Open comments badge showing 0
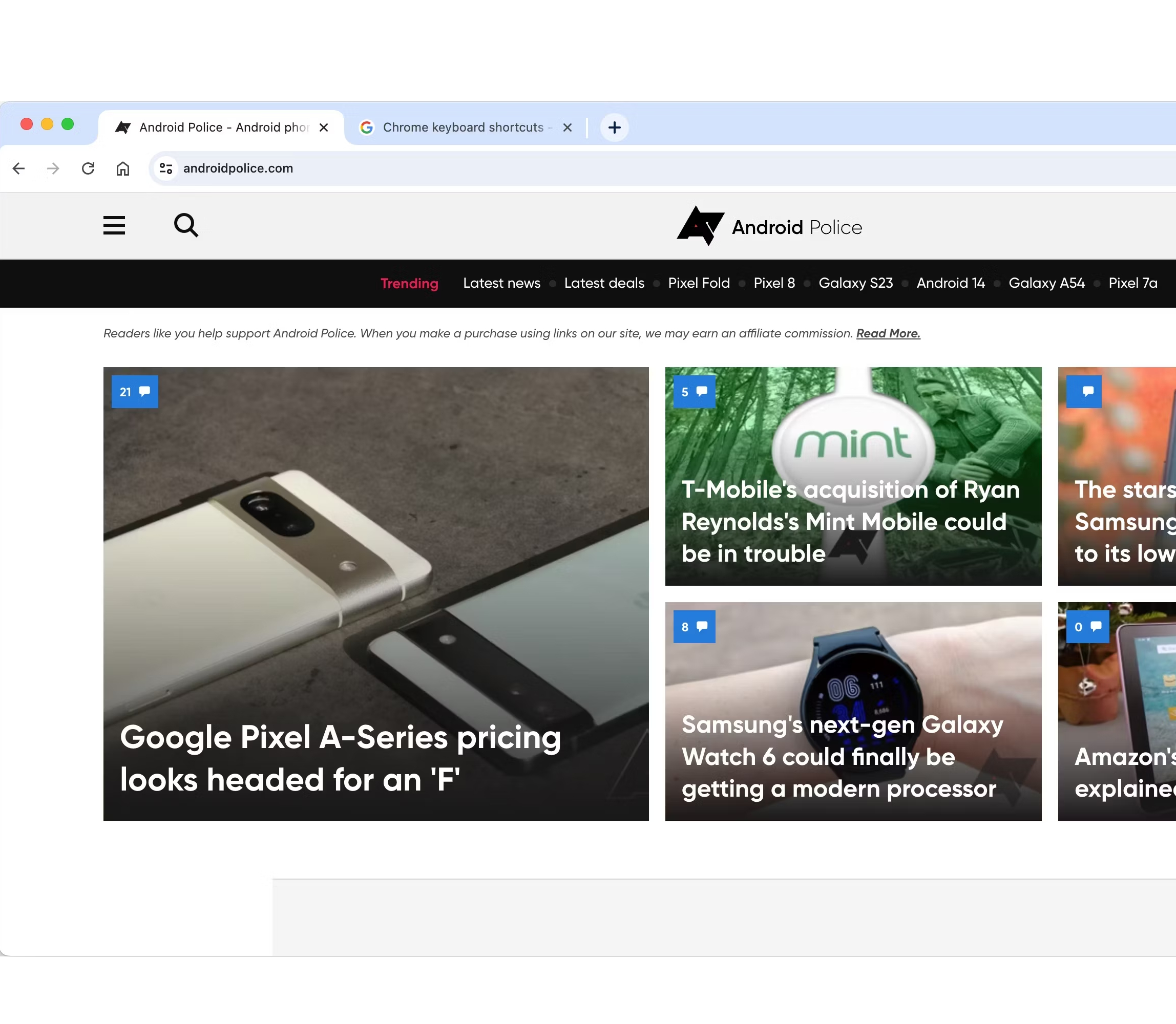Screen dimensions: 1176x1024 coord(1087,627)
